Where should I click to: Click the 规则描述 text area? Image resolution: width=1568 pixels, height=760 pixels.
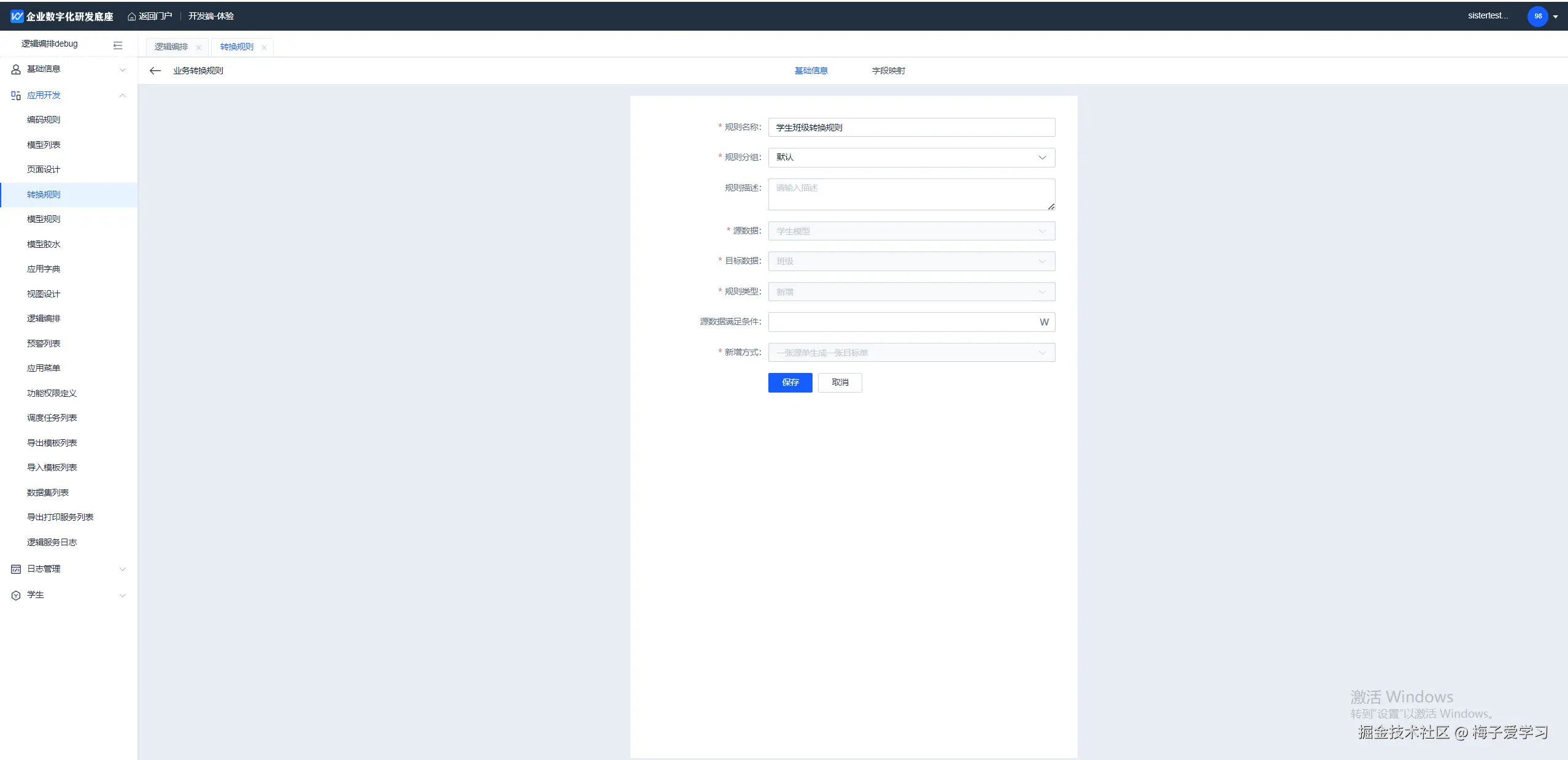[x=911, y=194]
